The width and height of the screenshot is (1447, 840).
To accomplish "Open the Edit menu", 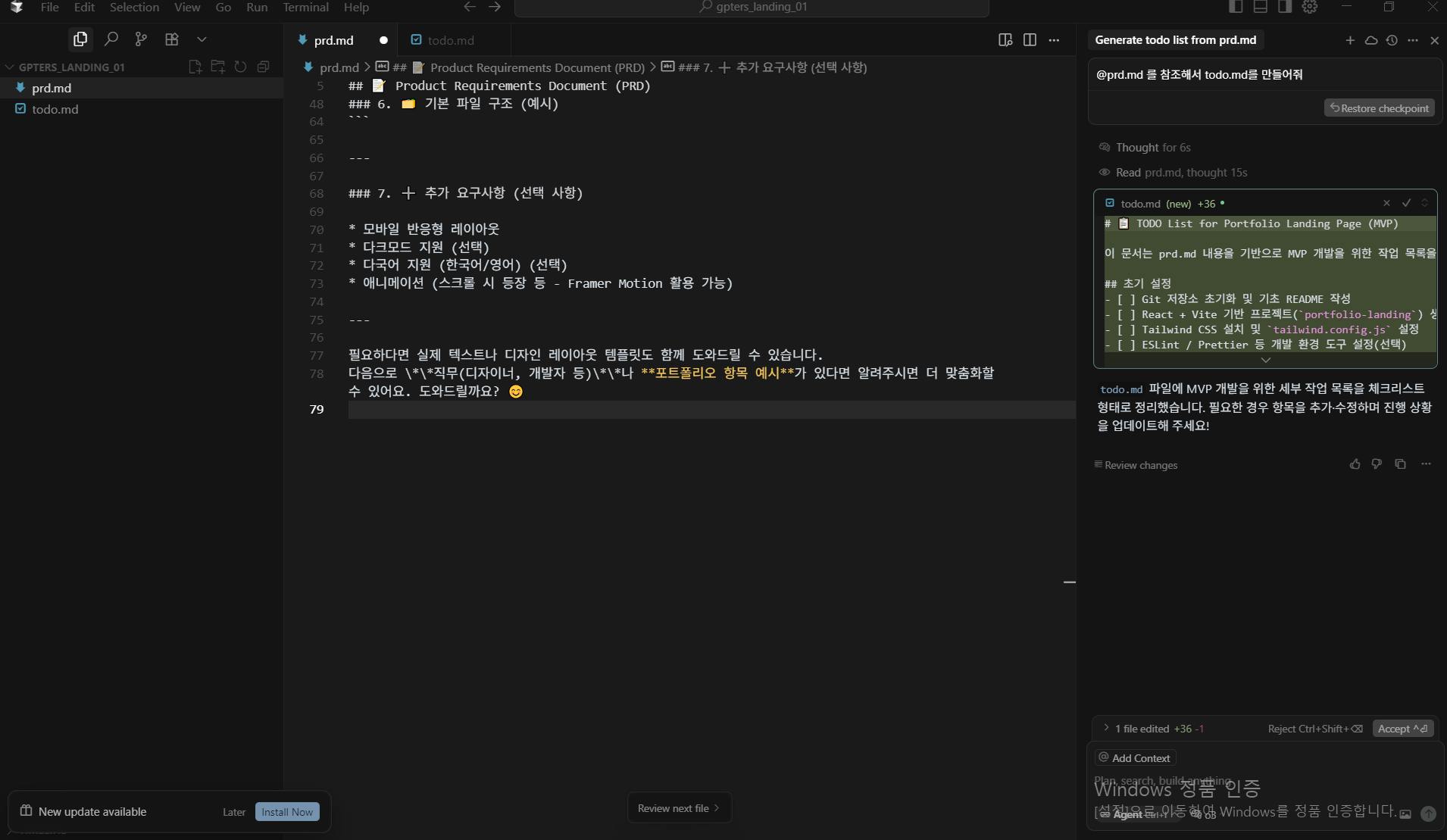I will pyautogui.click(x=84, y=7).
